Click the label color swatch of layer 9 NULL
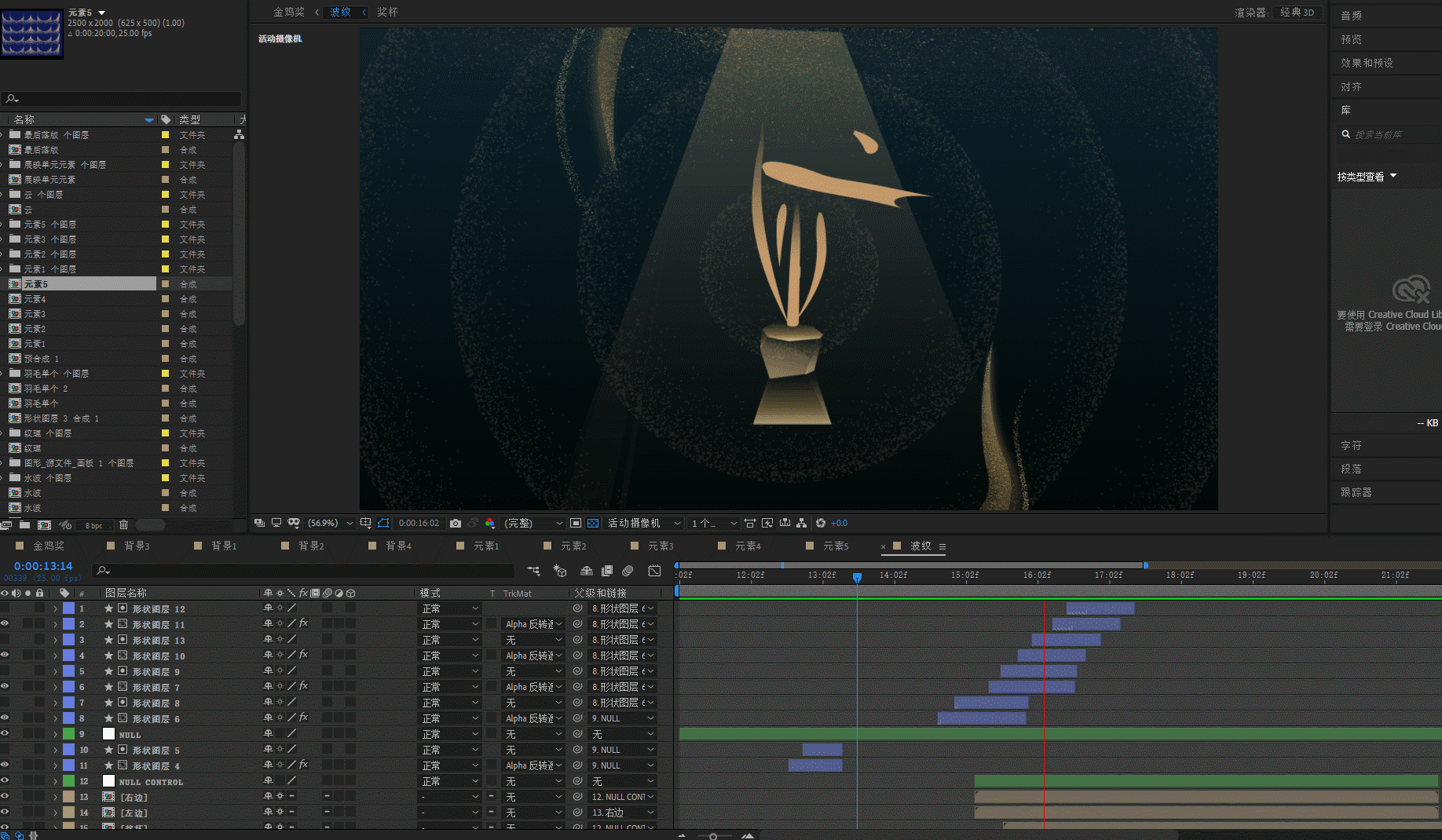 point(69,734)
